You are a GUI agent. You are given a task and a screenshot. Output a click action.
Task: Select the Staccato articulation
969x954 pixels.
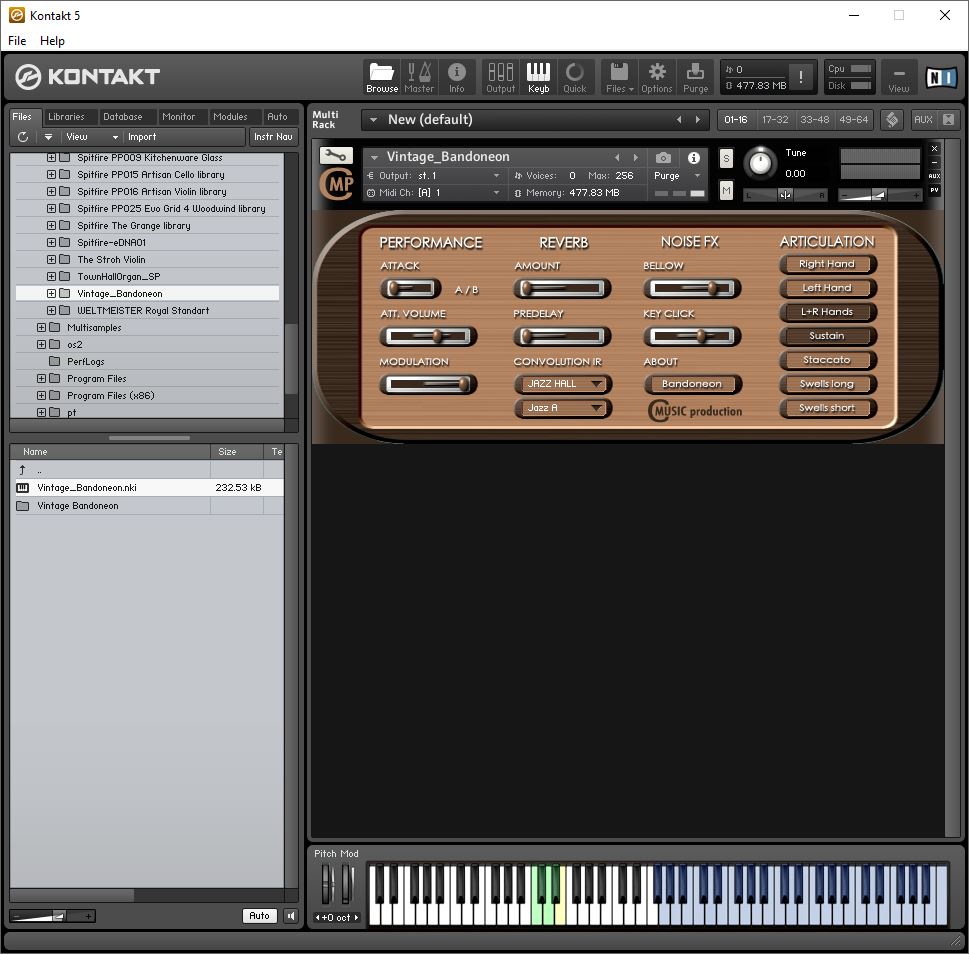click(x=827, y=360)
